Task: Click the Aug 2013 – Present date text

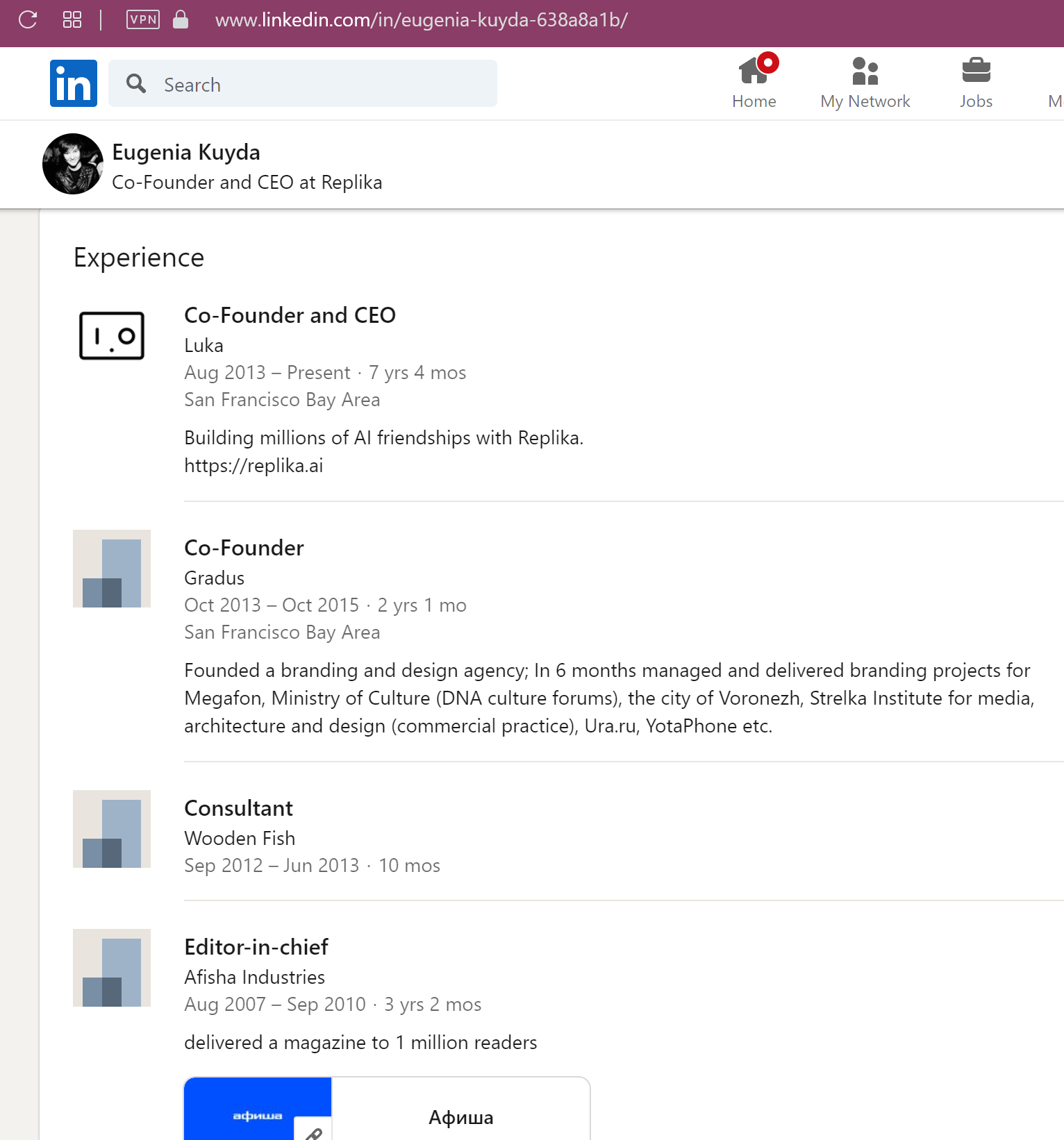Action: [x=267, y=373]
